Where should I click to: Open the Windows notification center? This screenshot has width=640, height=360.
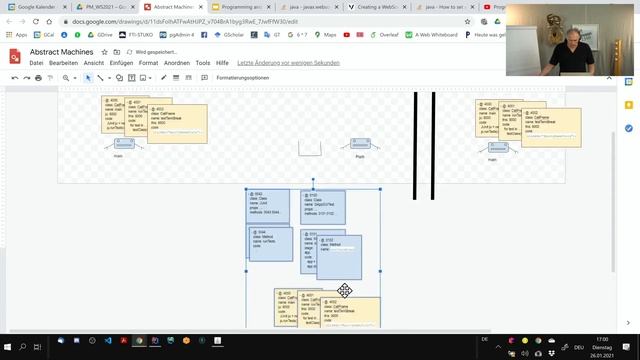626,347
